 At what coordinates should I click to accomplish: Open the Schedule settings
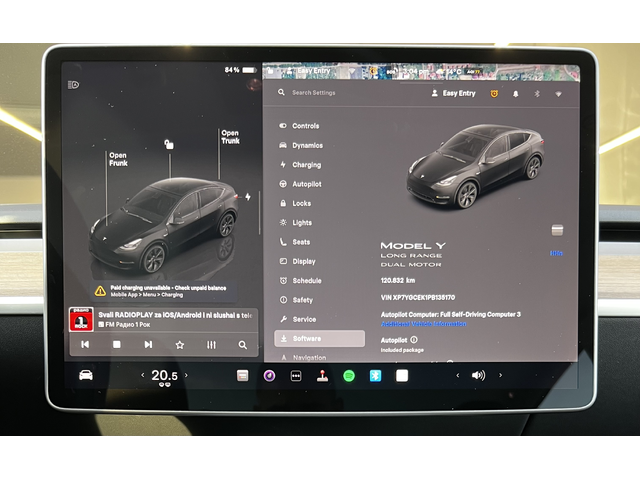tap(300, 280)
